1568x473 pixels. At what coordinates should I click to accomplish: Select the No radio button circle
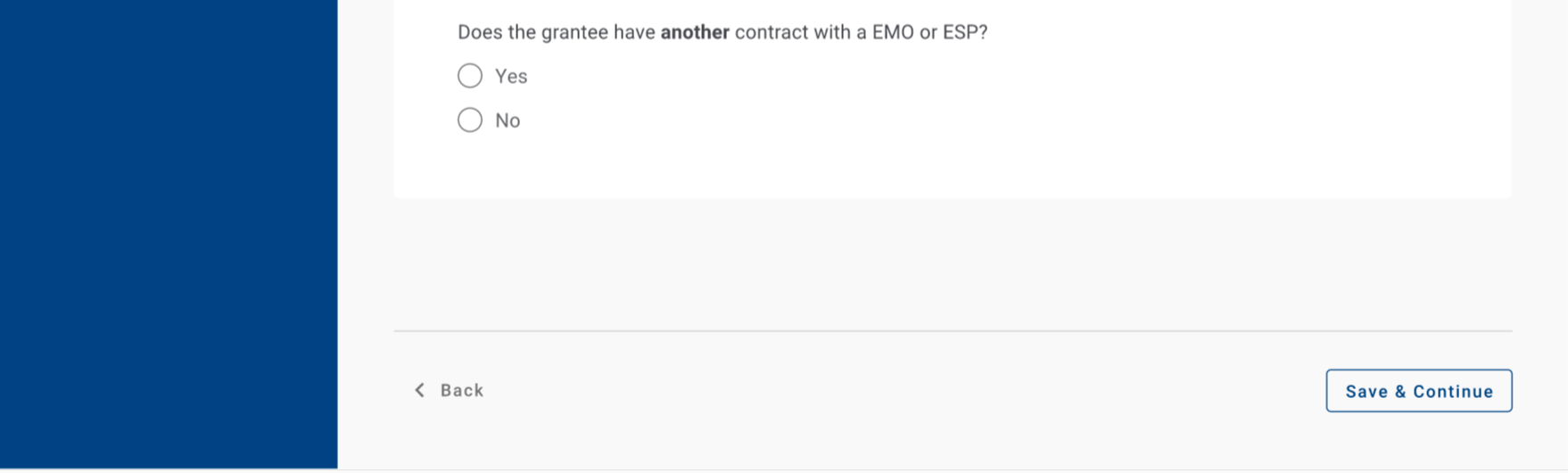point(470,120)
